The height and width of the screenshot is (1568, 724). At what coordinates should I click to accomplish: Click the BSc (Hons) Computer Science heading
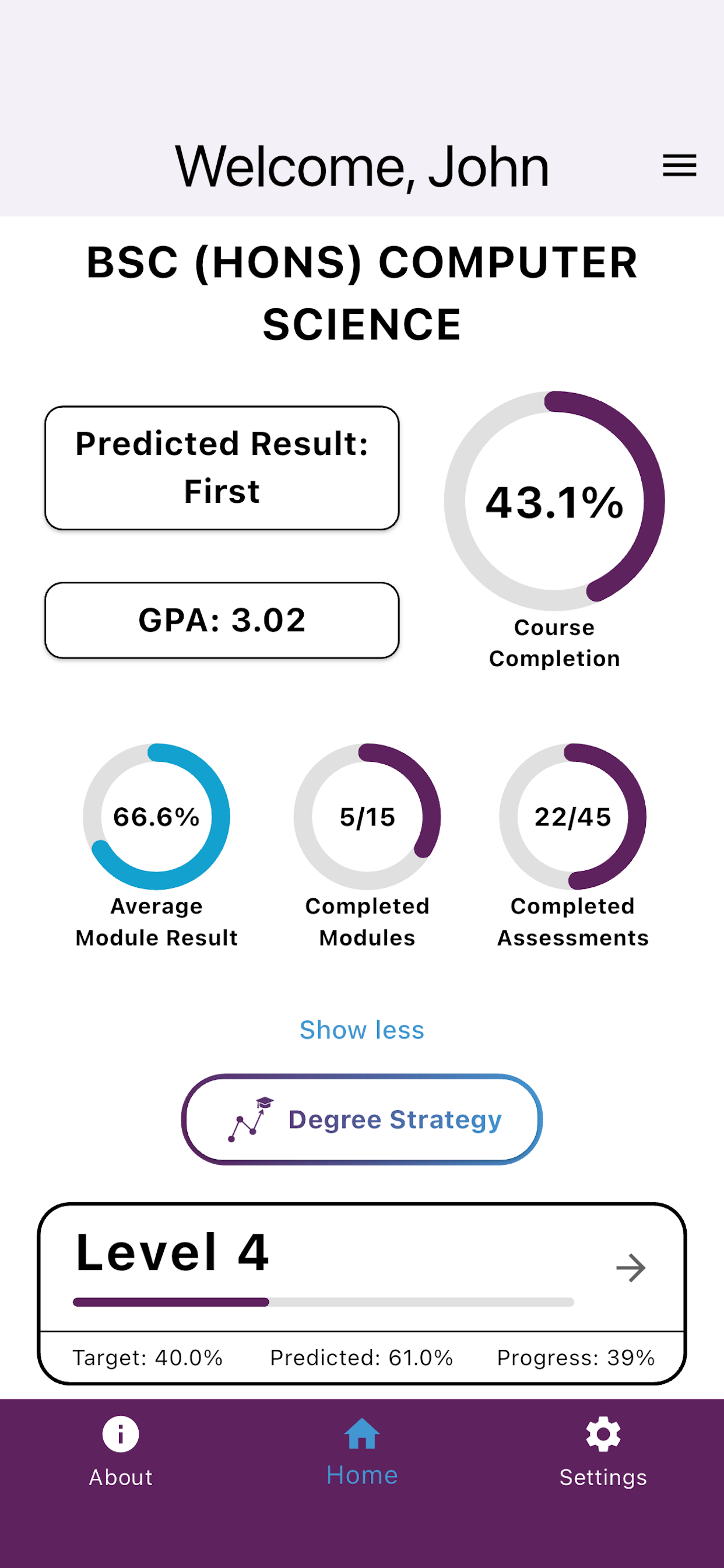coord(362,293)
